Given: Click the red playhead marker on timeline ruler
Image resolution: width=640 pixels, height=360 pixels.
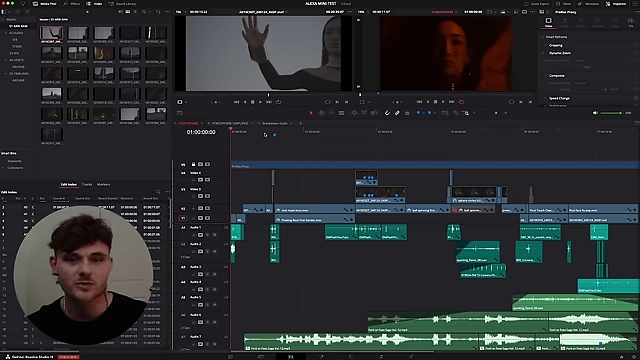Looking at the screenshot, I should (231, 129).
